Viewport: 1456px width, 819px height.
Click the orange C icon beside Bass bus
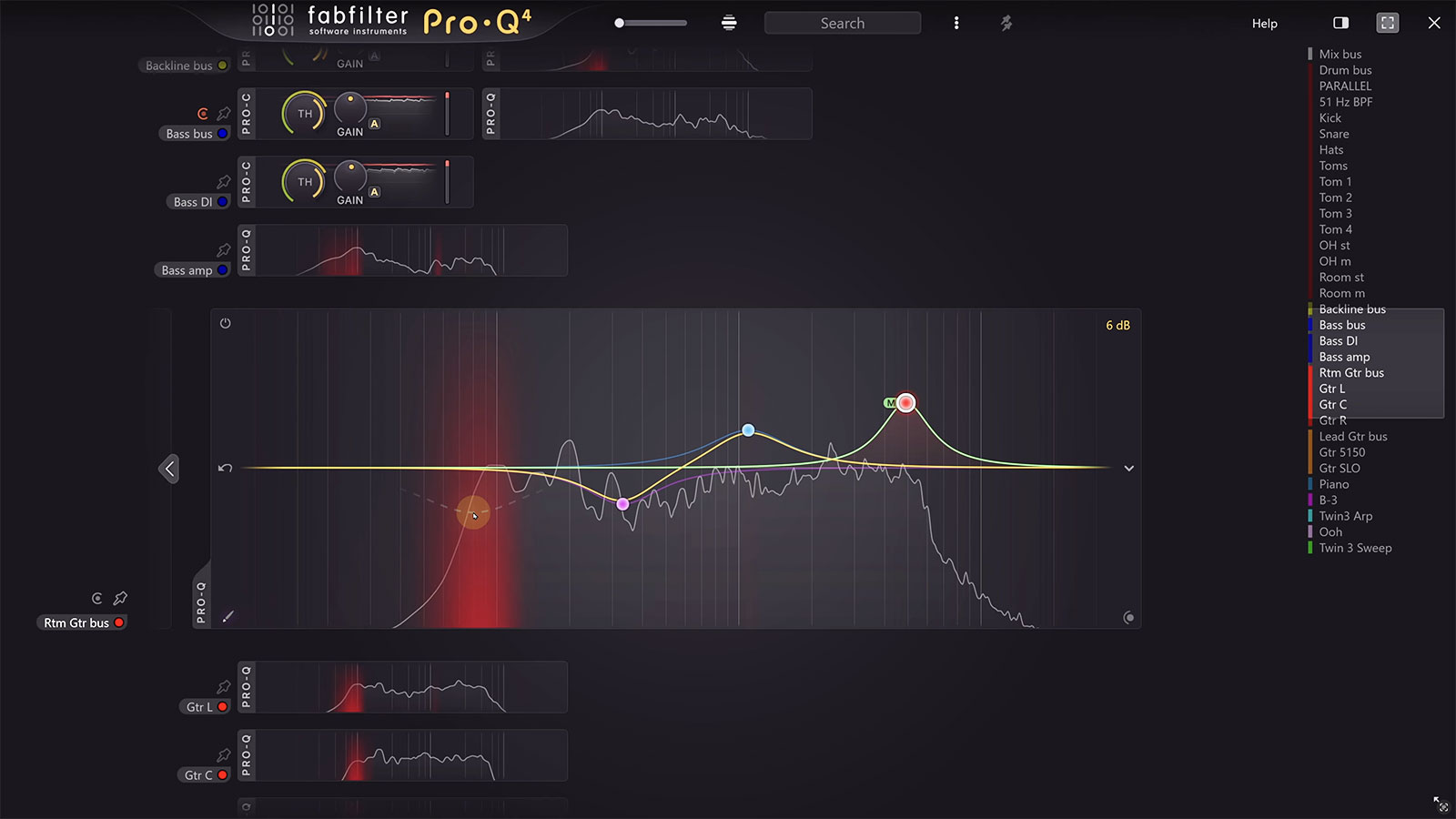(203, 114)
